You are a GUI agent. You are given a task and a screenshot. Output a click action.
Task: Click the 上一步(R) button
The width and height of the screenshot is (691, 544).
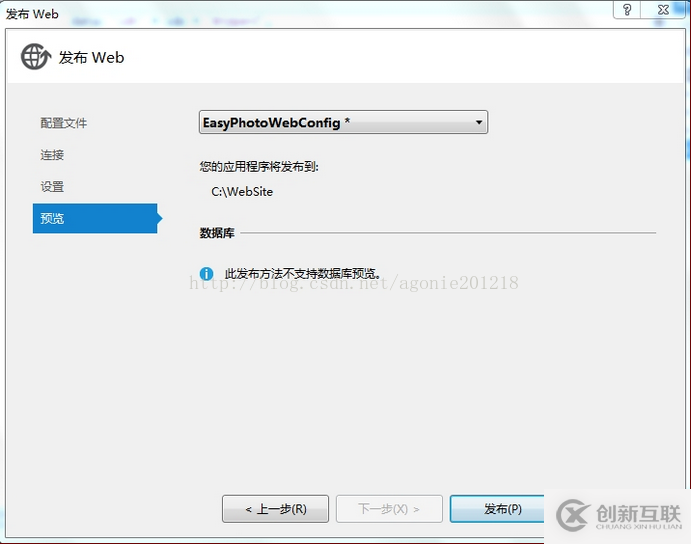pyautogui.click(x=275, y=509)
